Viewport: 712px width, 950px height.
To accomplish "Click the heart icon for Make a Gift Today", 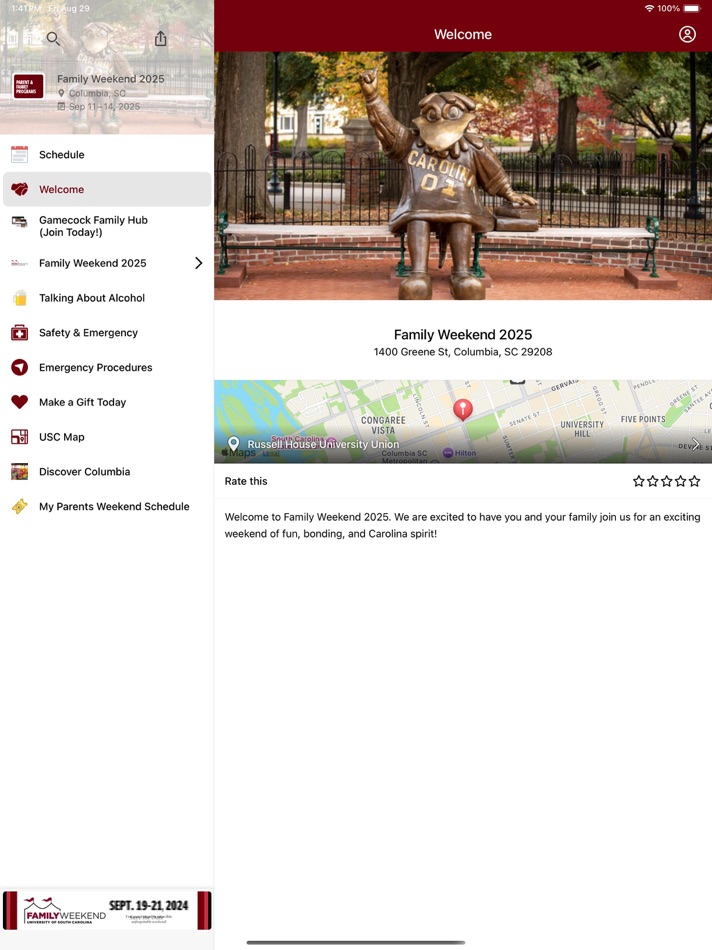I will pos(19,402).
